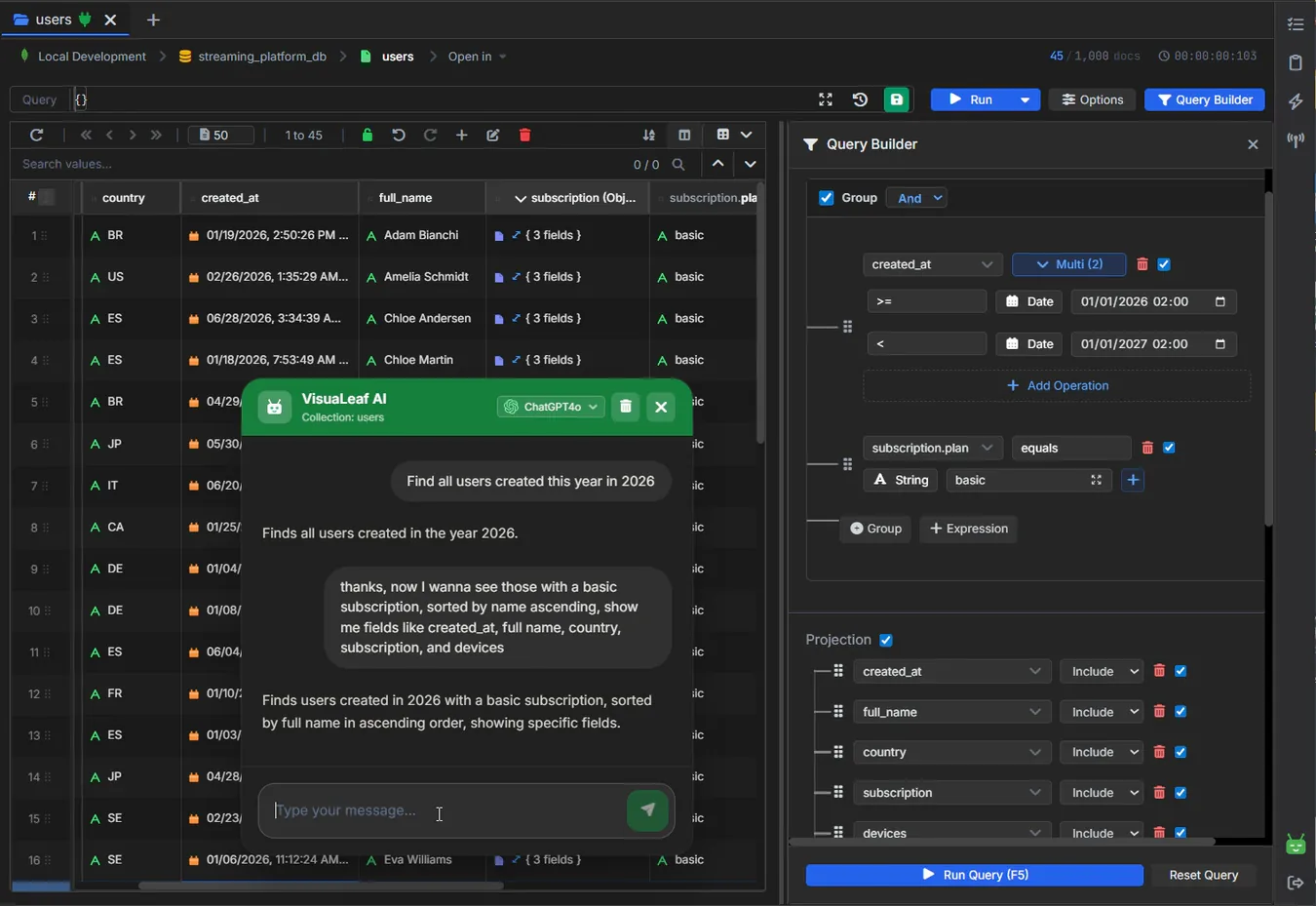Screen dimensions: 1316x906
Task: Click the green lock icon in toolbar
Action: click(x=368, y=136)
